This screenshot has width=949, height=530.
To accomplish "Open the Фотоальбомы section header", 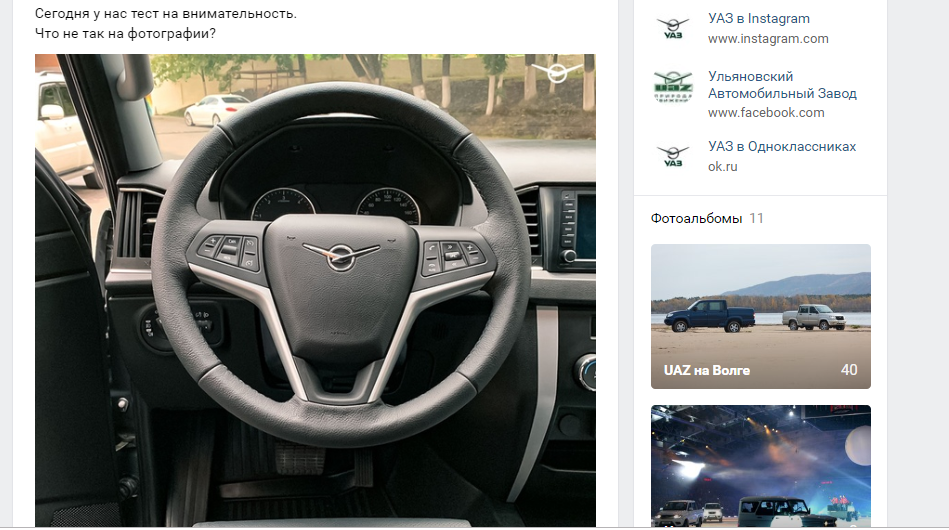I will tap(696, 218).
